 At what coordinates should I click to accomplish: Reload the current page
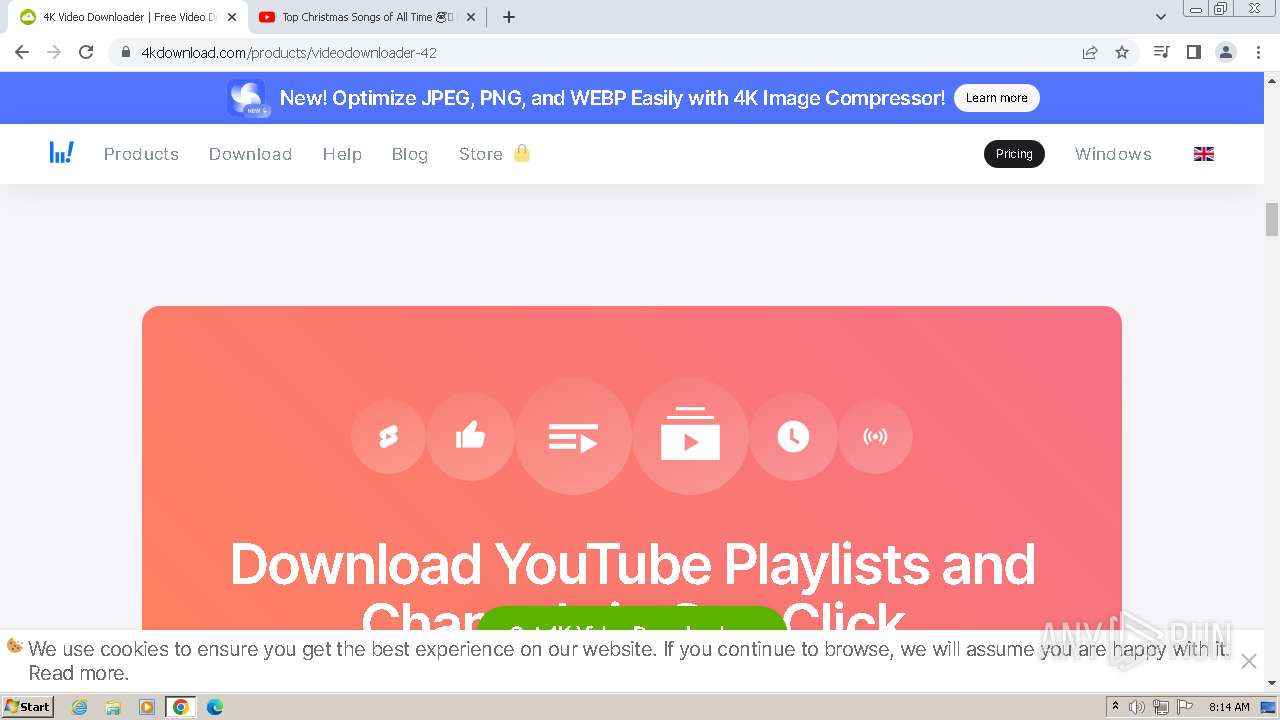(x=86, y=52)
